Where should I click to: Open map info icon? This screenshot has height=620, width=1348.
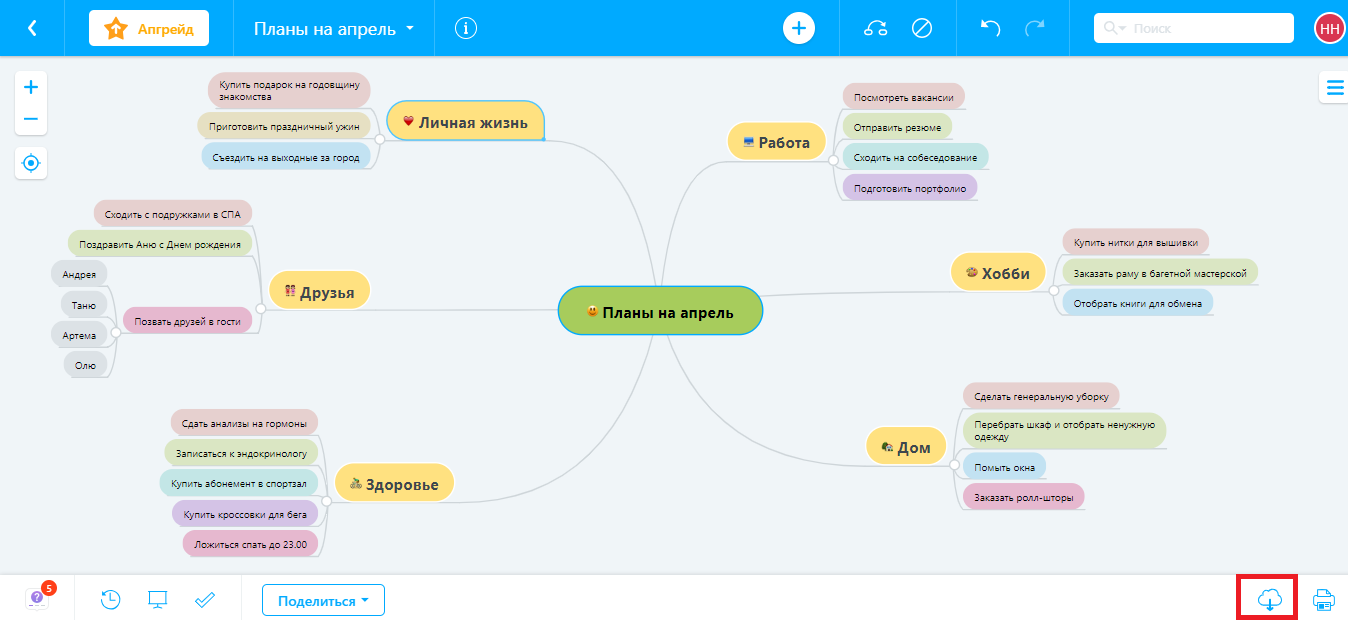465,28
